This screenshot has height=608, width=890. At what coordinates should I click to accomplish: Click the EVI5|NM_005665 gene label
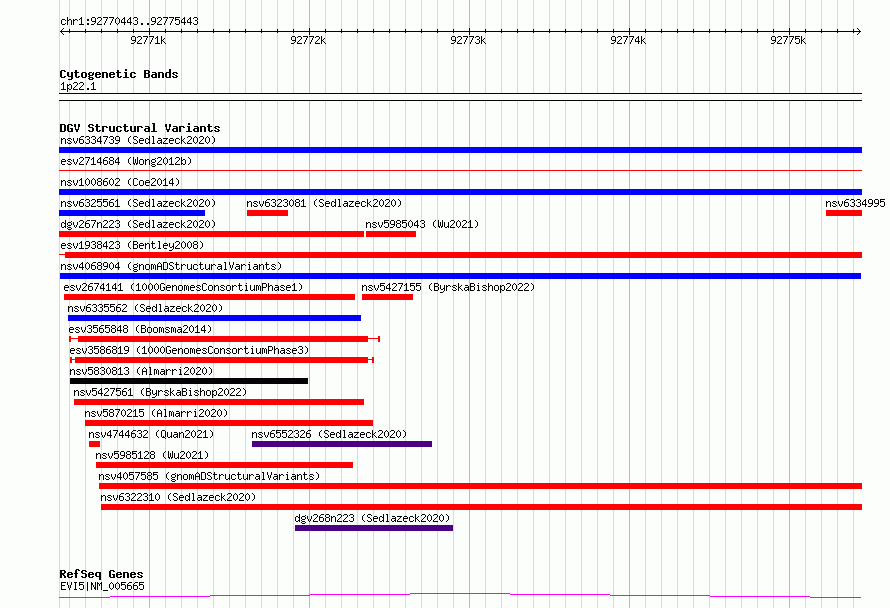tap(102, 586)
